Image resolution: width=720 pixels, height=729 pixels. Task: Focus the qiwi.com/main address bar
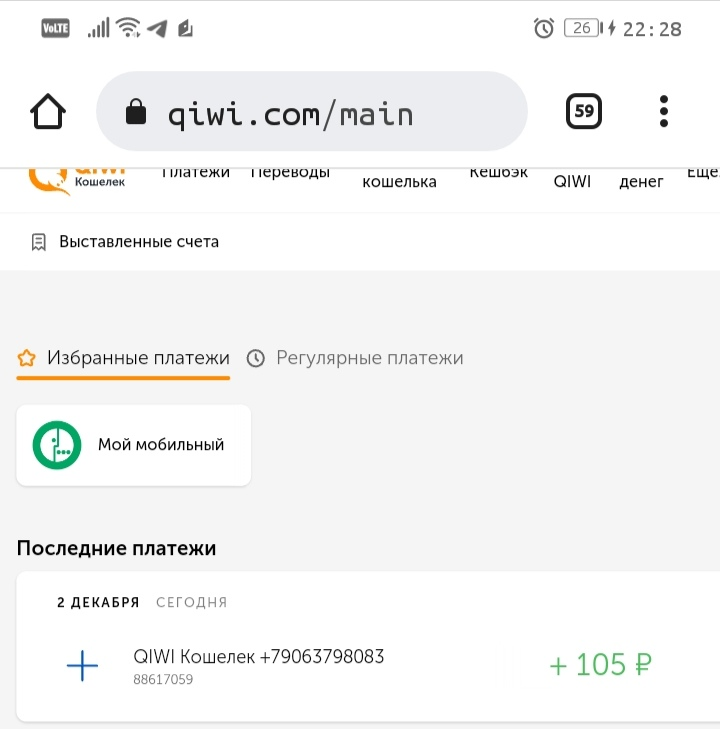point(311,111)
